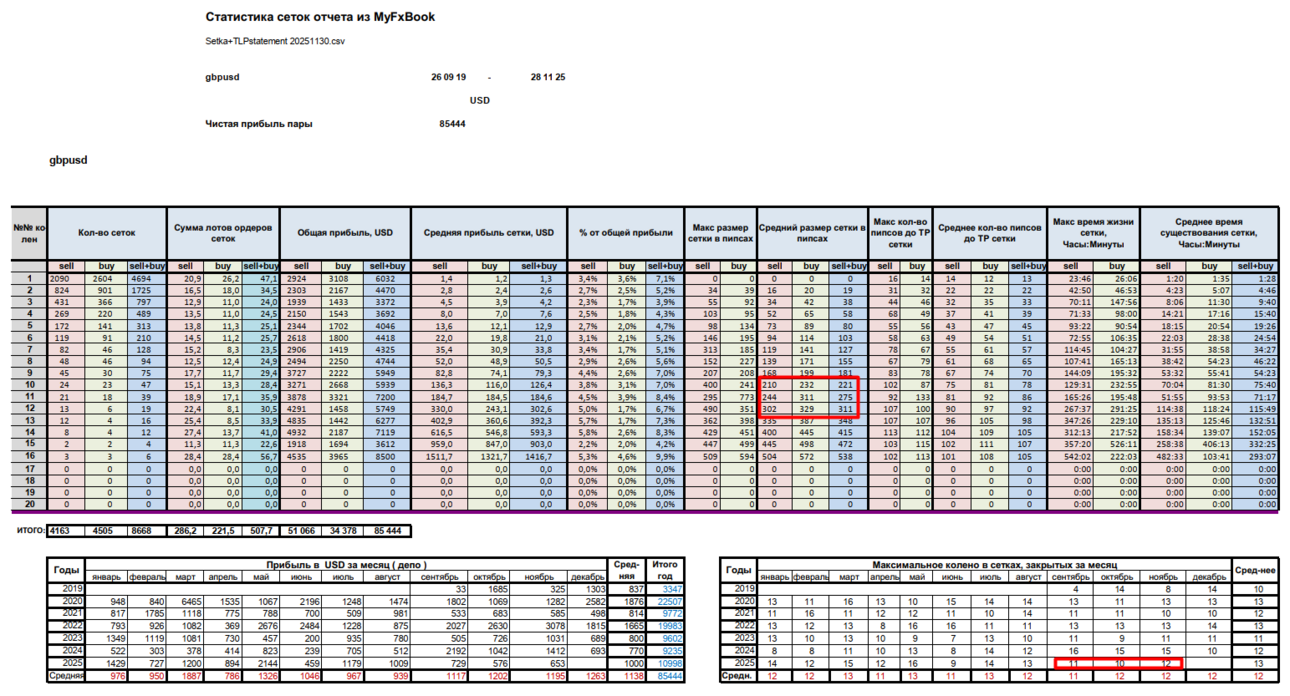Select the 'Макс размер сетки в пипсах' header
This screenshot has height=696, width=1290.
(x=720, y=234)
